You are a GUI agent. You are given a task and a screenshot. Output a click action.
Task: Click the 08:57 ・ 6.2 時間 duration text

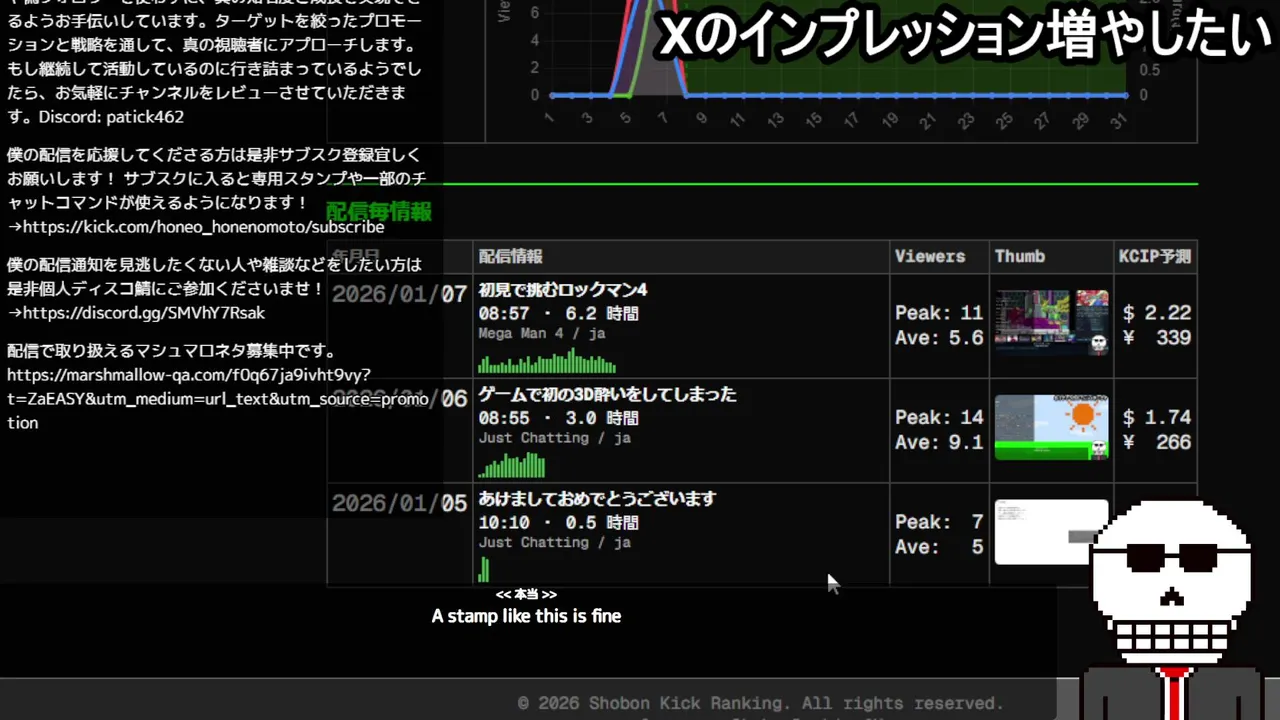coord(558,313)
